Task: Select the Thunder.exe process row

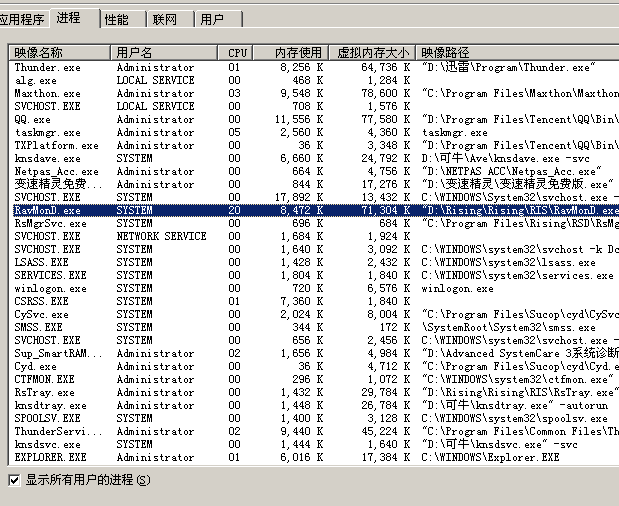Action: point(314,67)
